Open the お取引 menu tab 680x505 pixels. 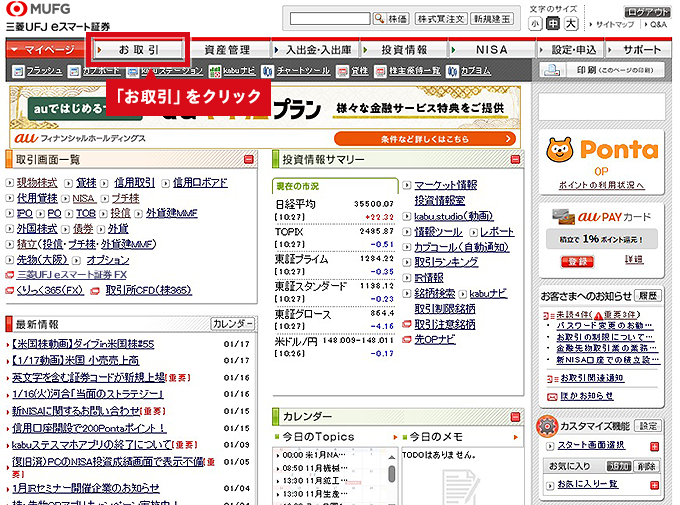139,50
